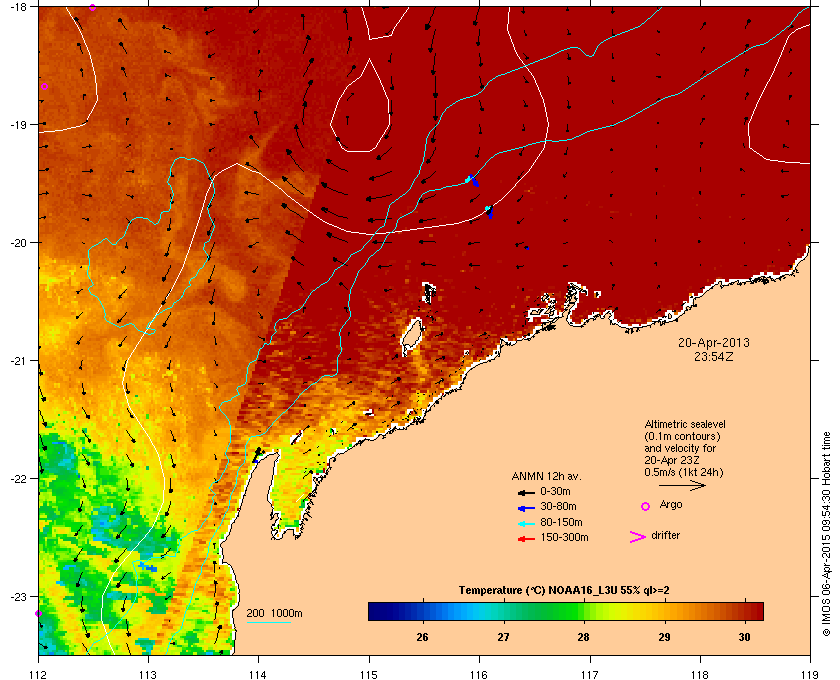Click the 'ANMN 12h av.' legend heading
The image size is (840, 680).
[x=546, y=476]
